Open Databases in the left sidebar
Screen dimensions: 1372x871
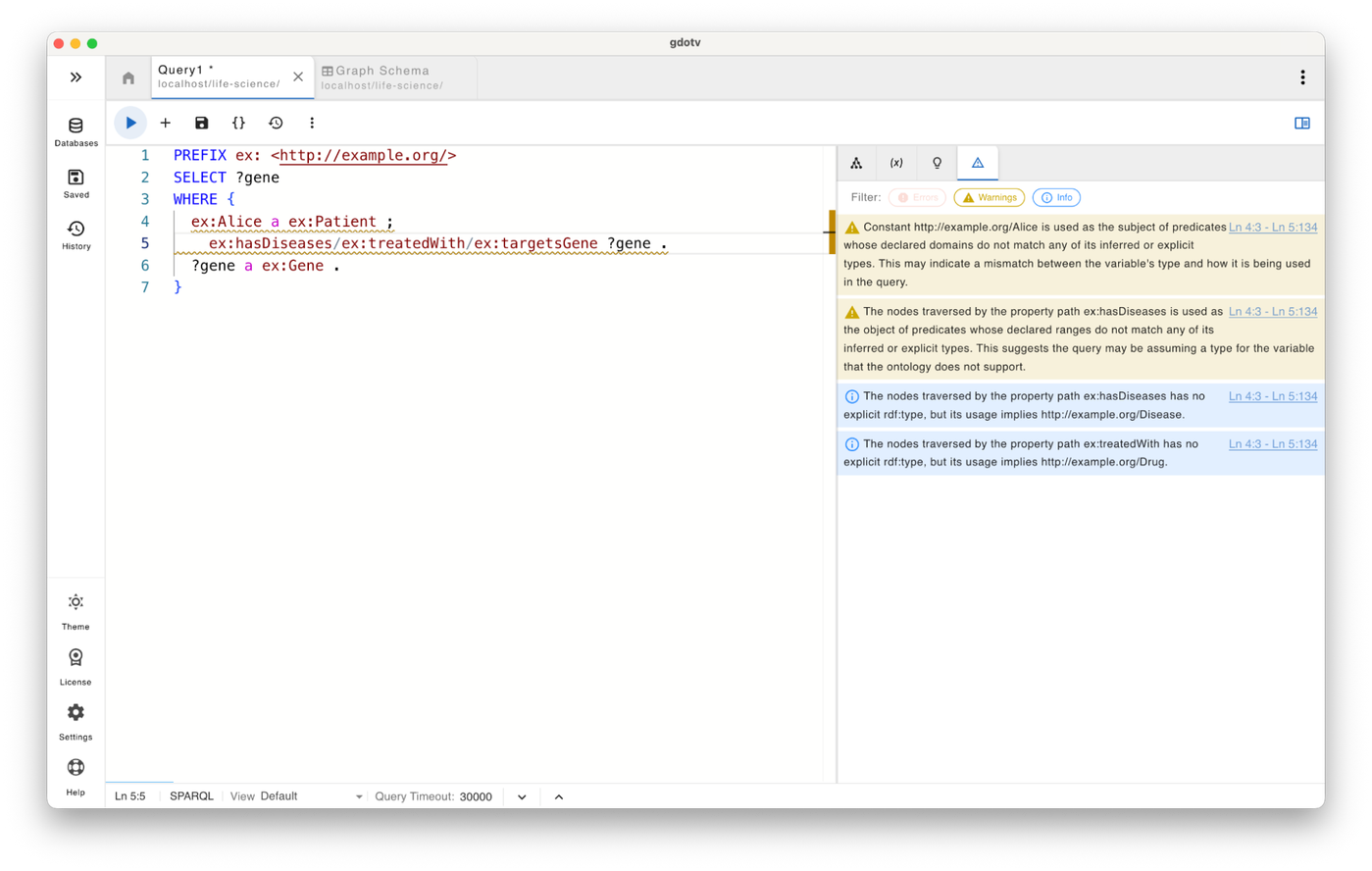tap(76, 131)
